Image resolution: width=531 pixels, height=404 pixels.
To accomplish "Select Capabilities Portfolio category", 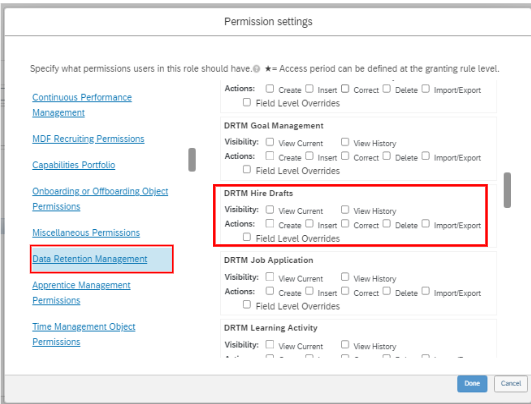I will pos(73,165).
